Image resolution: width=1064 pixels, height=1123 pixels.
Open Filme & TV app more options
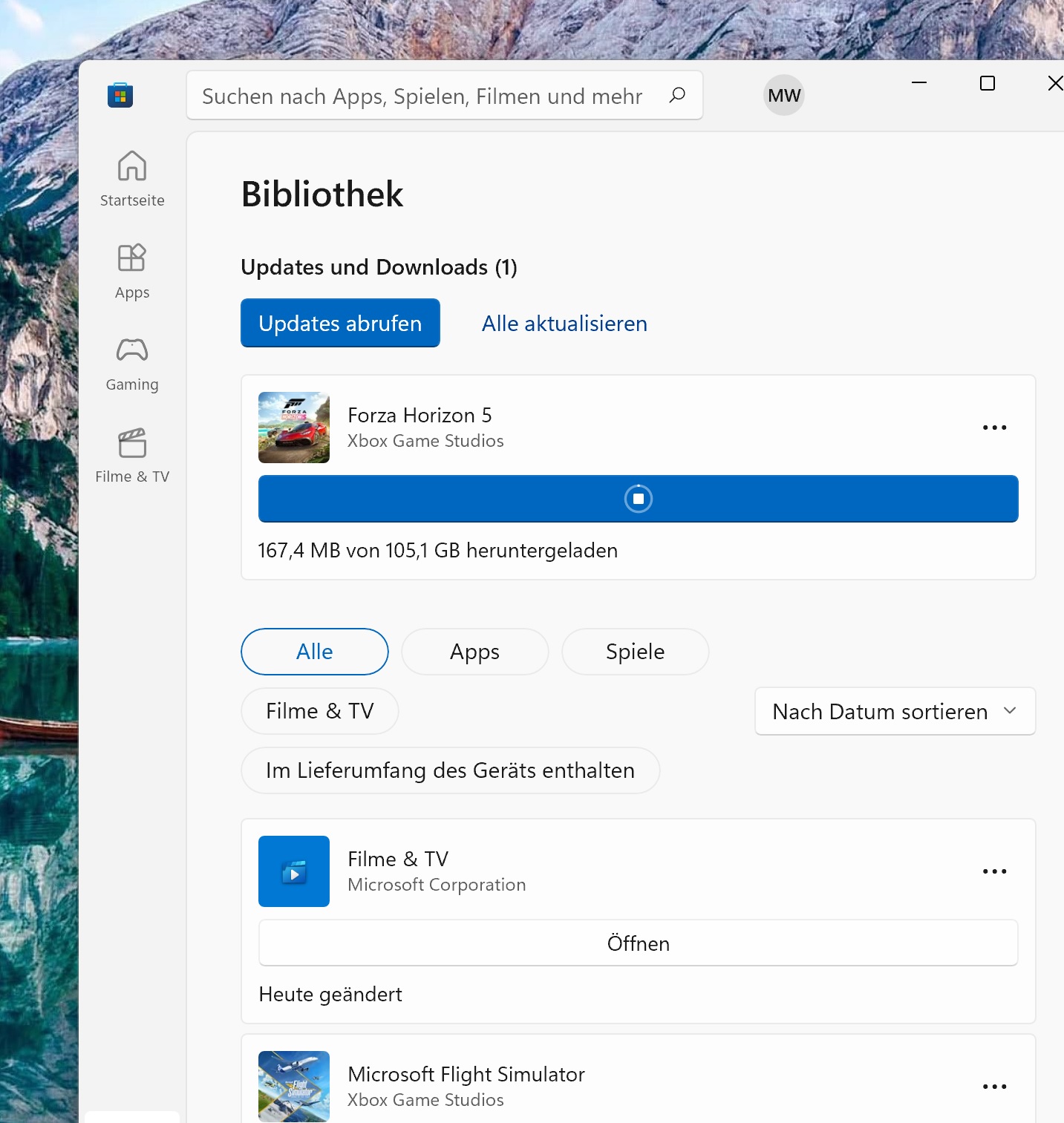pyautogui.click(x=994, y=871)
